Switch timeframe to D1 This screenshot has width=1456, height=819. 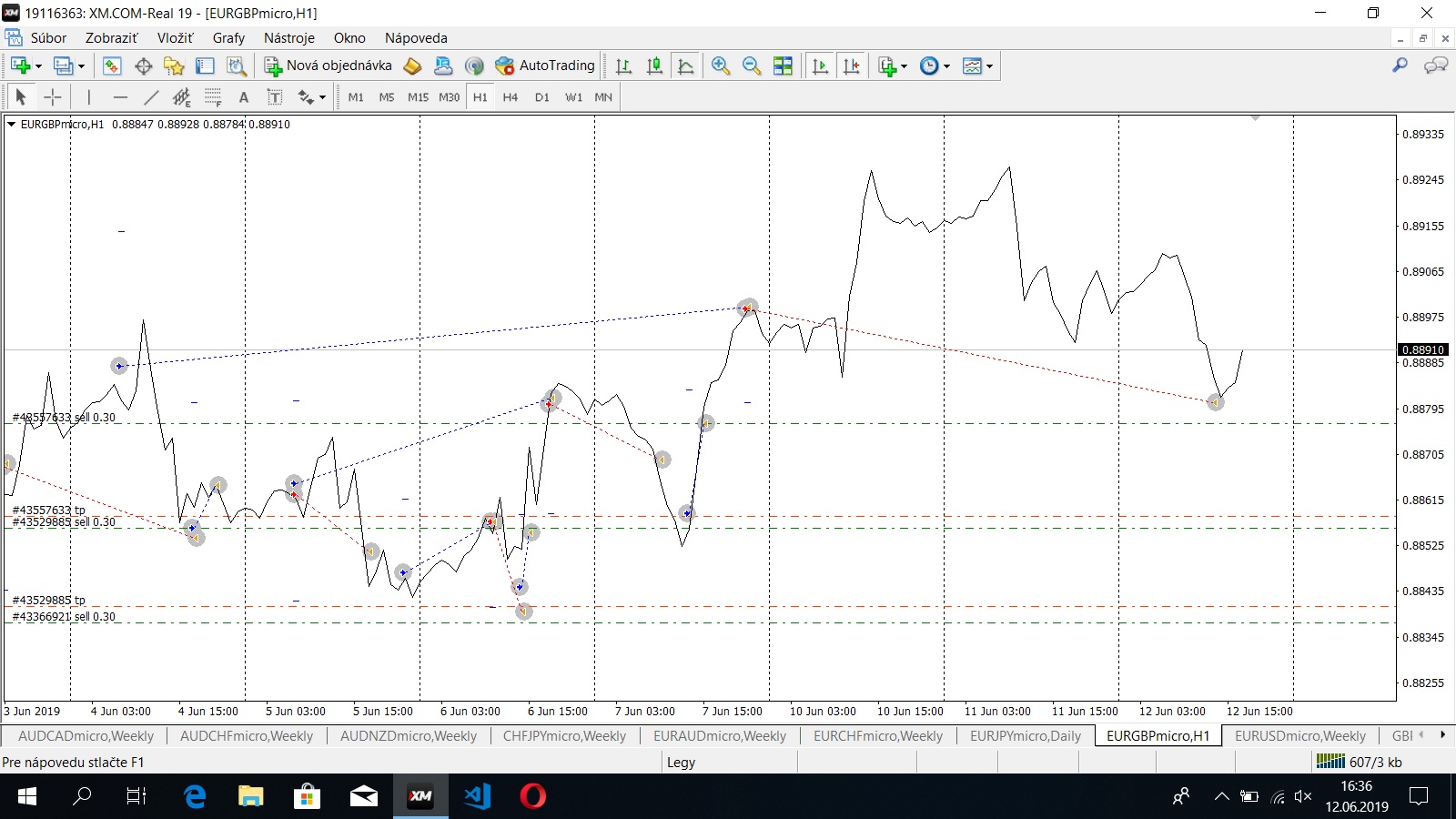pyautogui.click(x=542, y=97)
